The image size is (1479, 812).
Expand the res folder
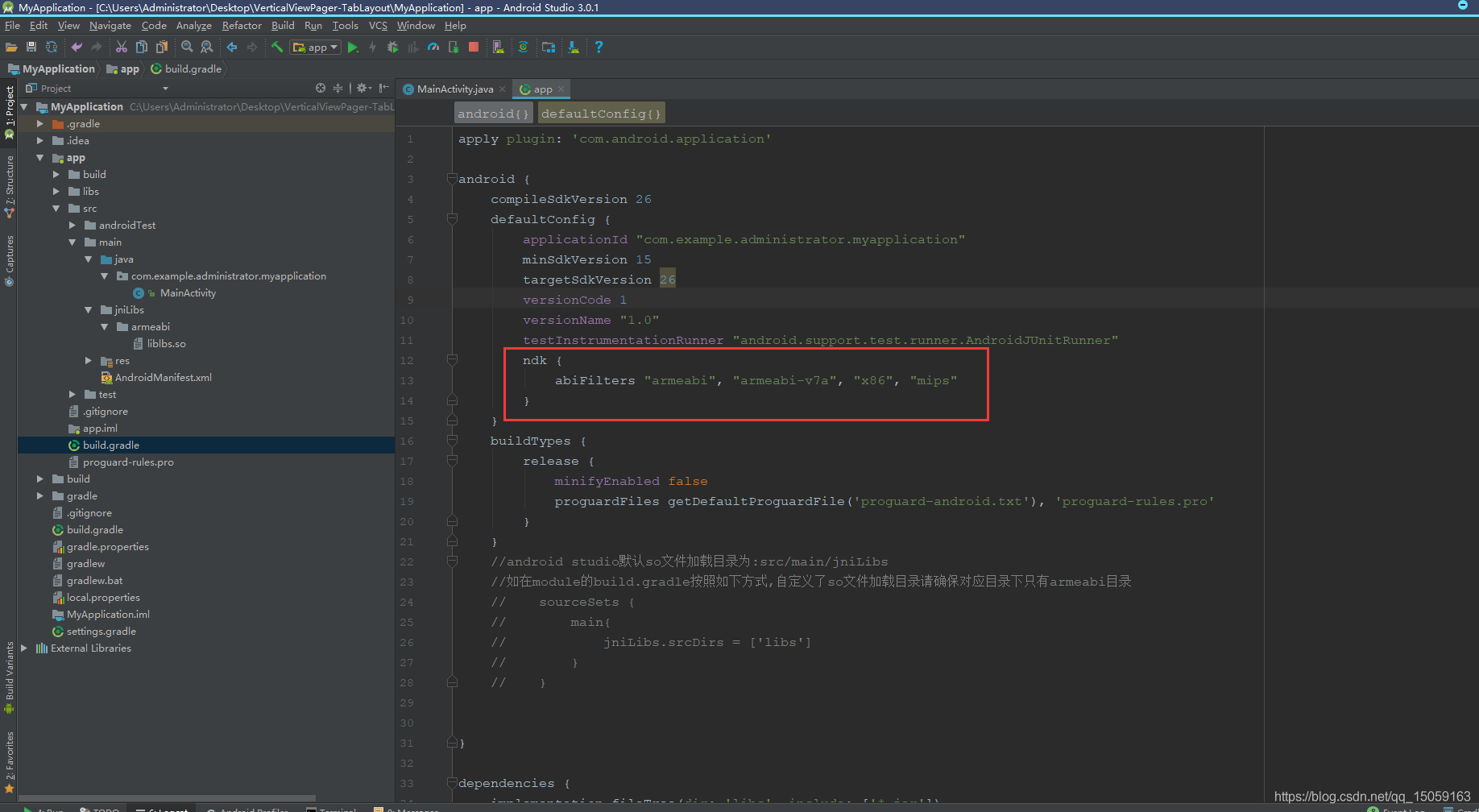tap(88, 361)
